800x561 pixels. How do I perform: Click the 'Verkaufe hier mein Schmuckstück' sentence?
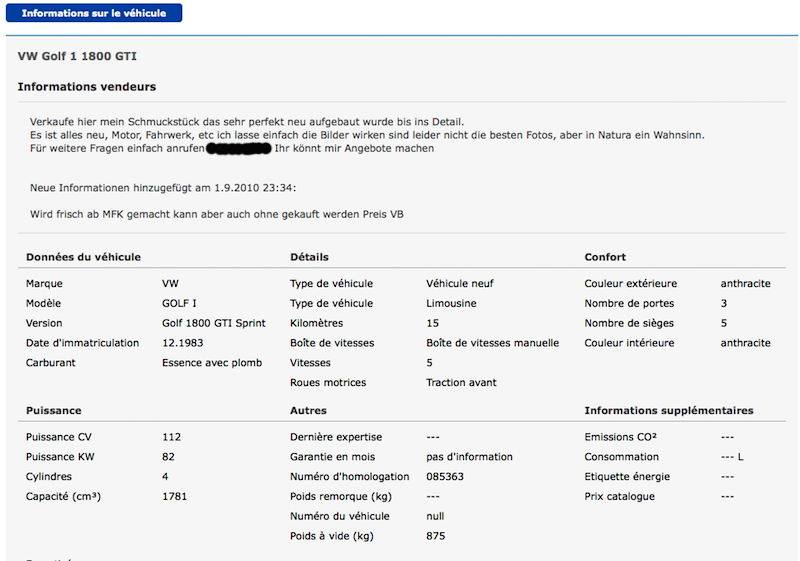pos(247,122)
